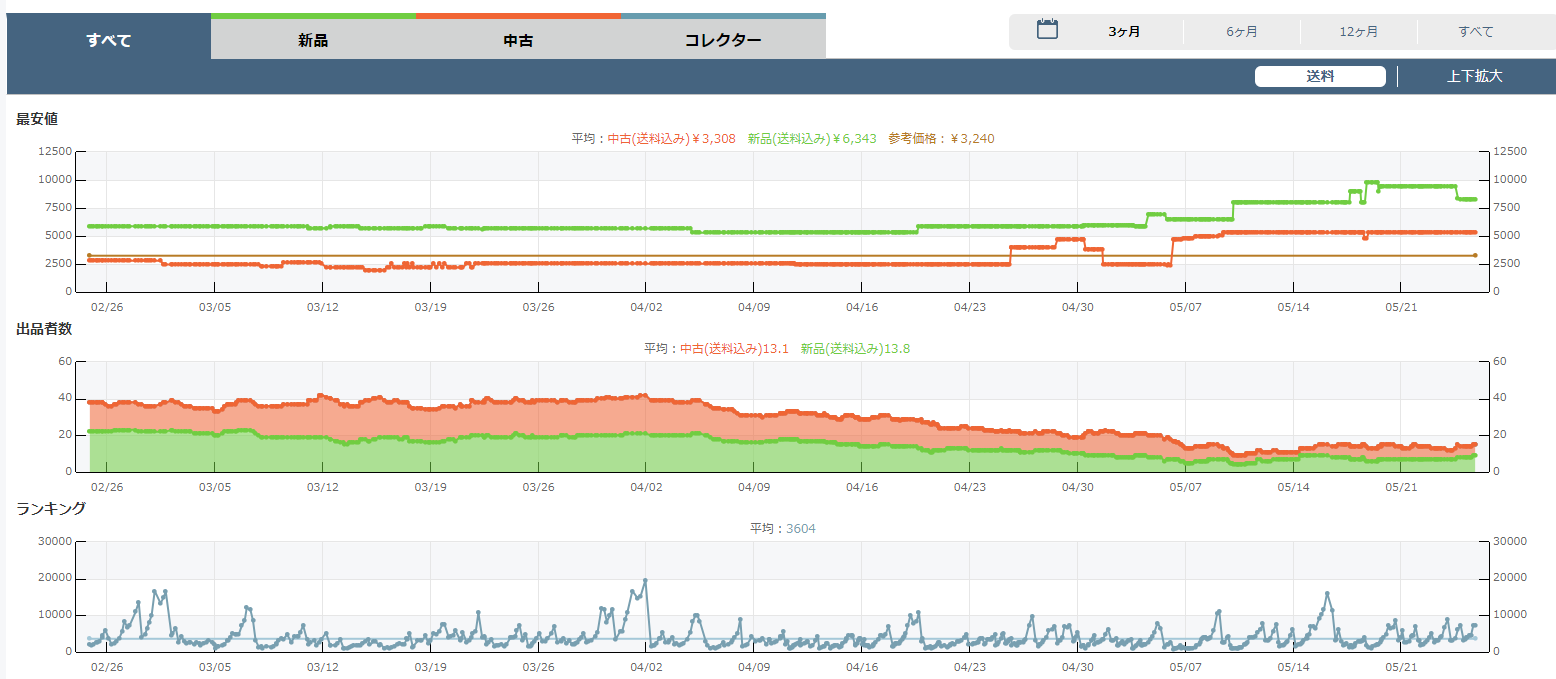Open the 新品 tab

tap(313, 41)
